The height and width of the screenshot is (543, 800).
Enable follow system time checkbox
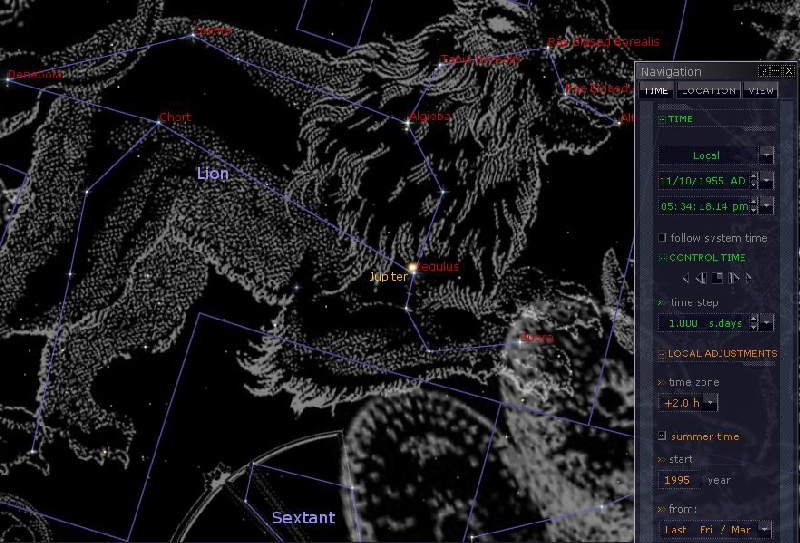click(662, 238)
